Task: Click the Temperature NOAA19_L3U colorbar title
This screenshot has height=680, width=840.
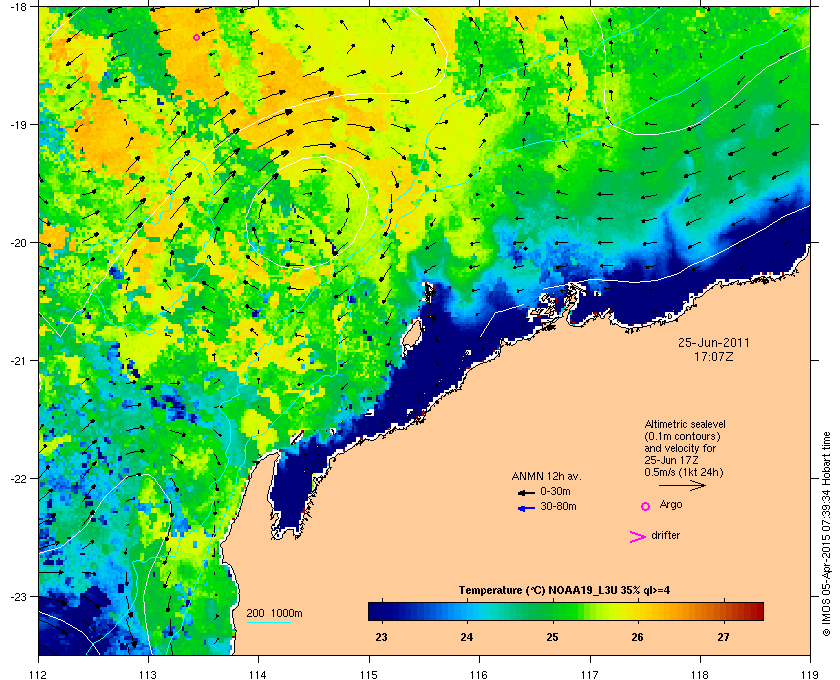Action: coord(564,591)
